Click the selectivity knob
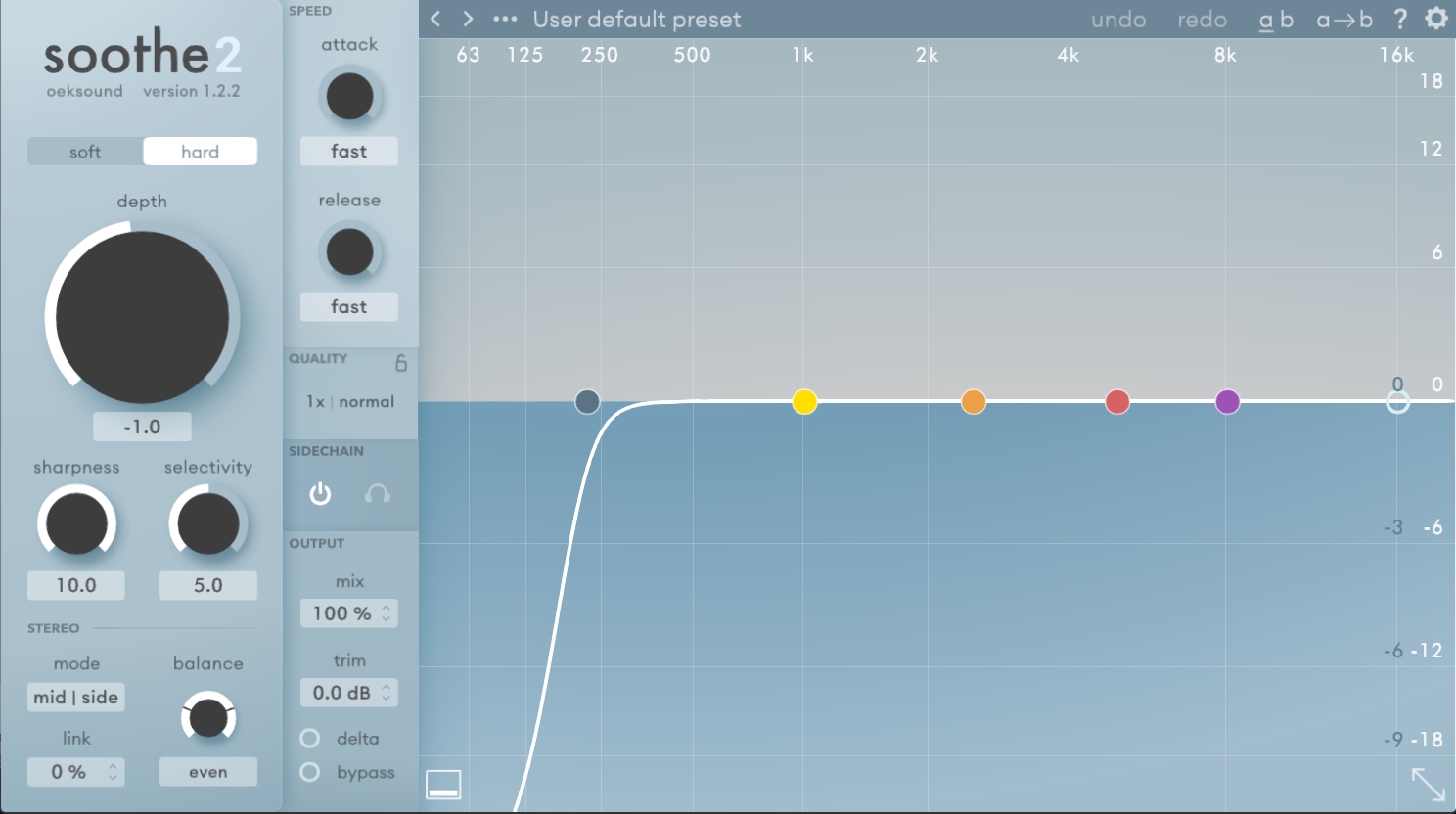This screenshot has height=814, width=1456. 207,522
